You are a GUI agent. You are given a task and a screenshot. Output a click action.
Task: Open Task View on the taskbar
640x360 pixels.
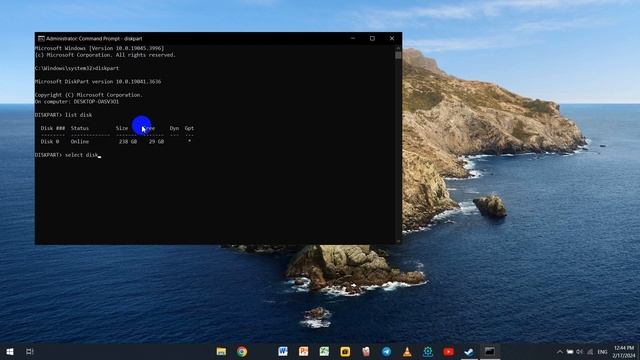coord(29,351)
